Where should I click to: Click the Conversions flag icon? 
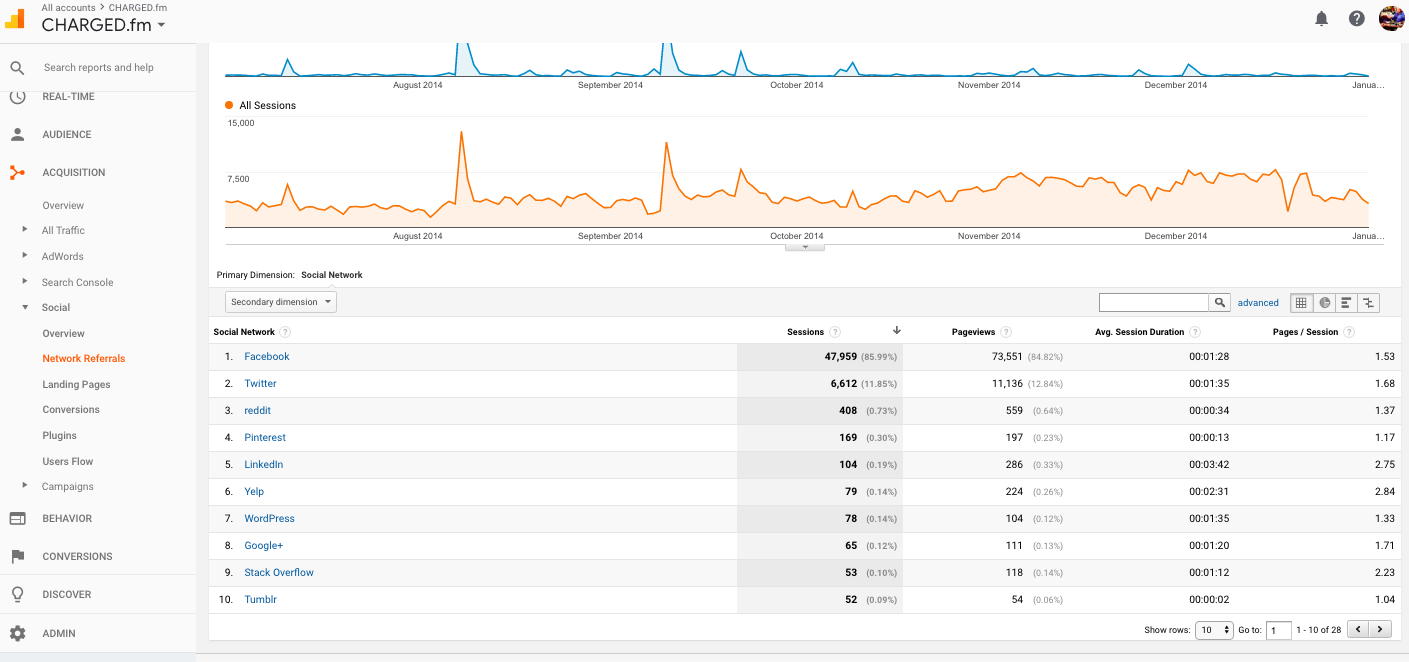17,556
